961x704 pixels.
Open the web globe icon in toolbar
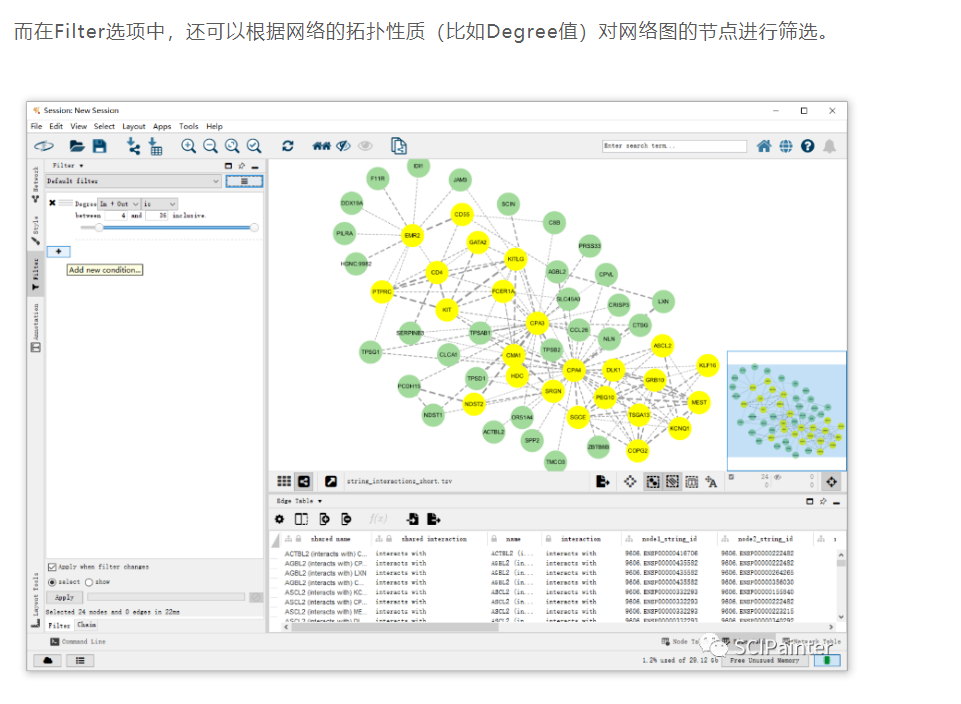[x=786, y=146]
